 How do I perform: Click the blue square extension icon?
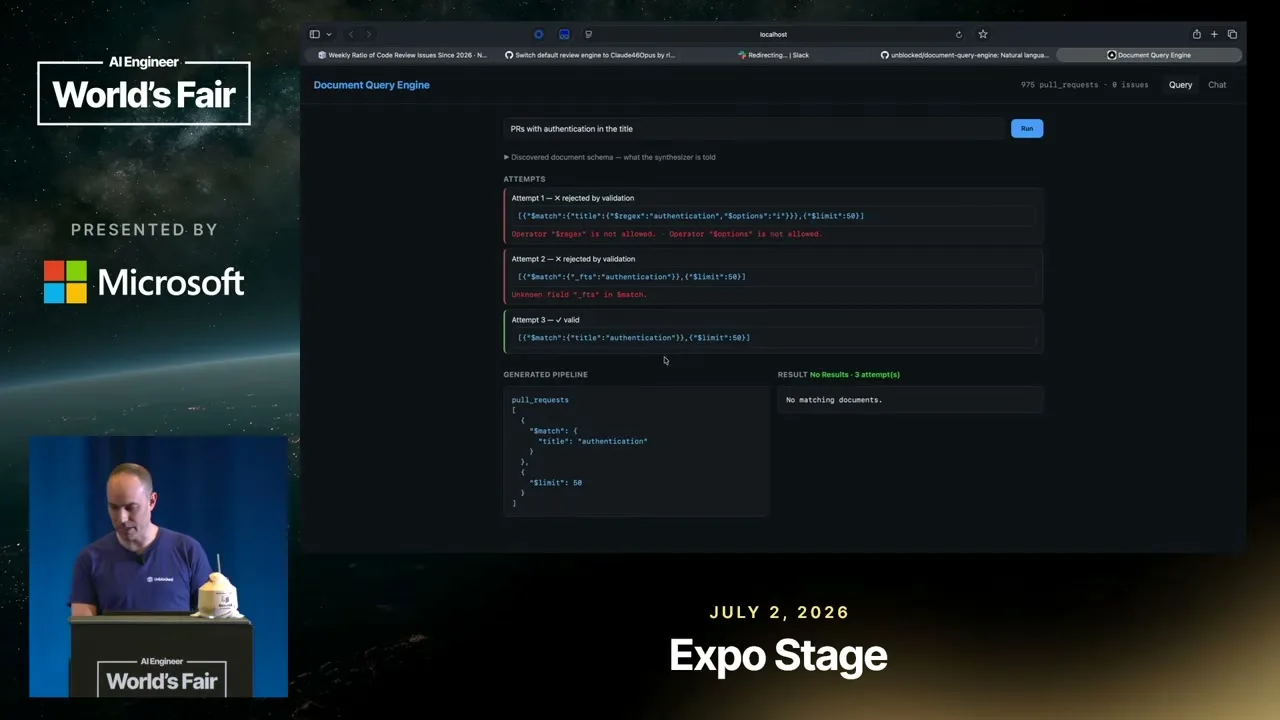click(564, 34)
